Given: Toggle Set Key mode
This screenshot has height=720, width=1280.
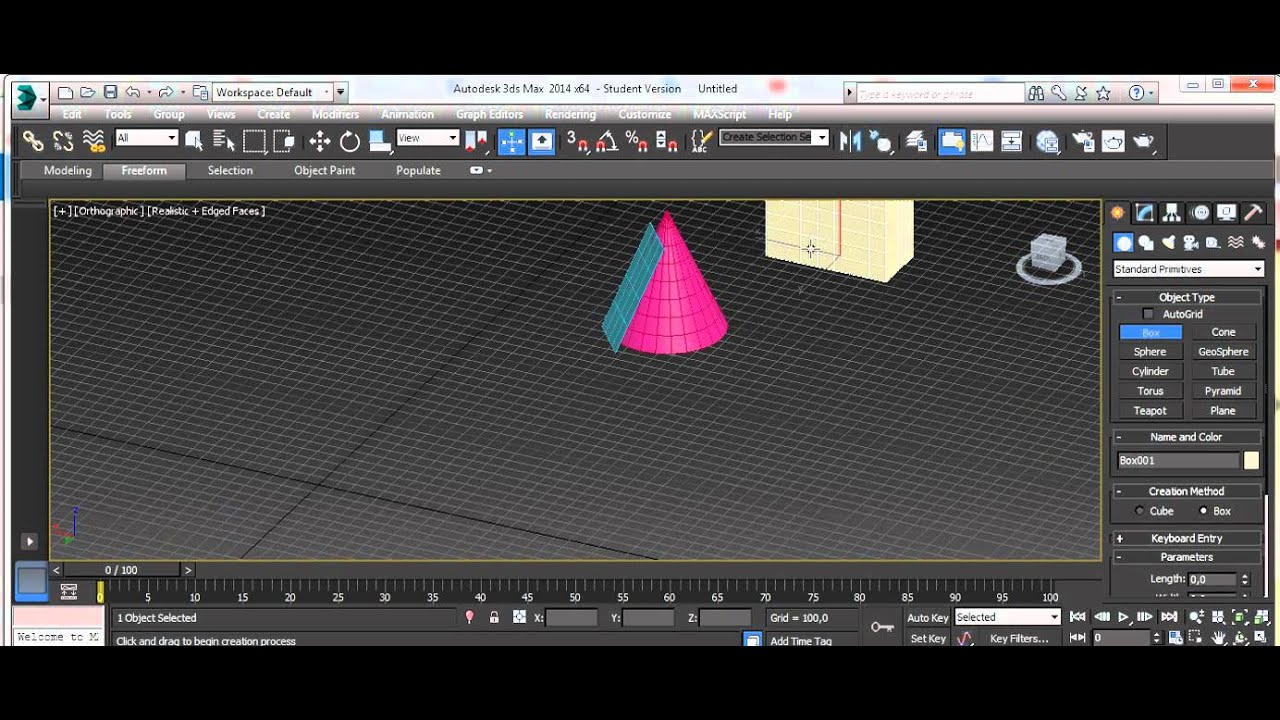Looking at the screenshot, I should point(927,639).
